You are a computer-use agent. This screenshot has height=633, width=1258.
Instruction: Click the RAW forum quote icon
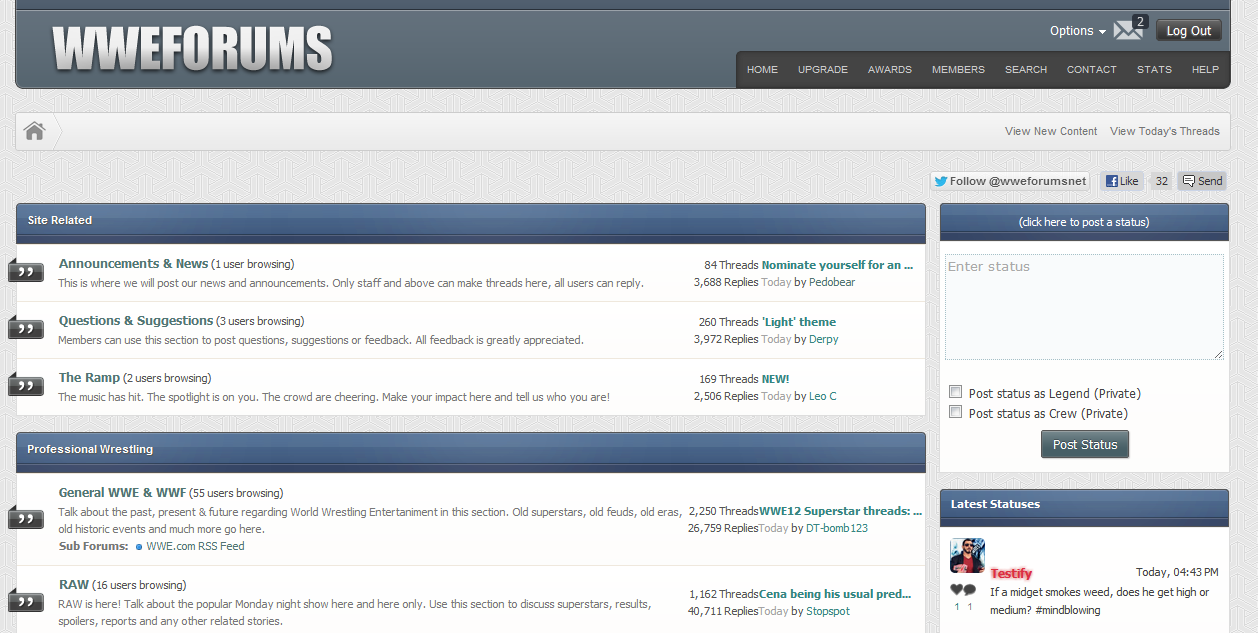(x=26, y=601)
